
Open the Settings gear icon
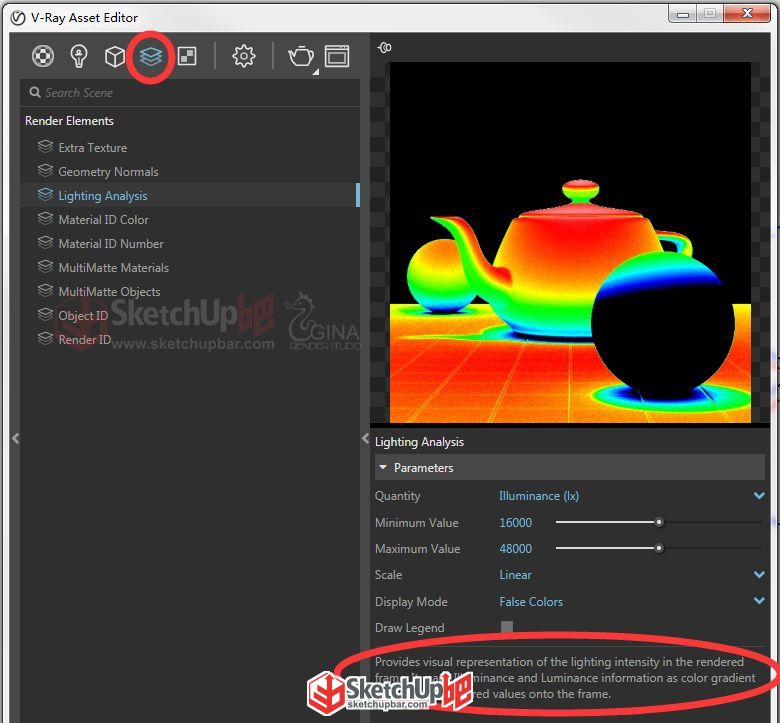[x=244, y=56]
